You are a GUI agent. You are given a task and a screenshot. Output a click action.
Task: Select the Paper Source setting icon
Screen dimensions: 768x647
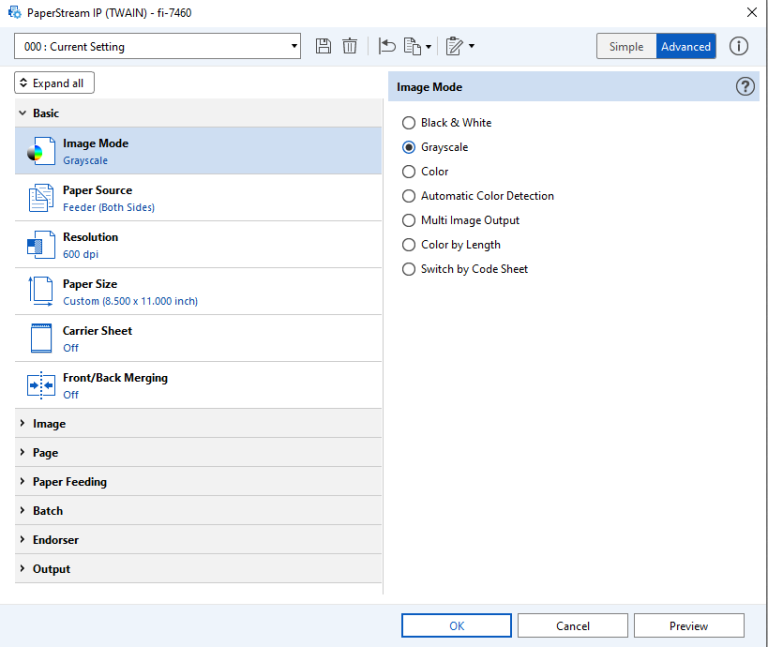[x=41, y=198]
